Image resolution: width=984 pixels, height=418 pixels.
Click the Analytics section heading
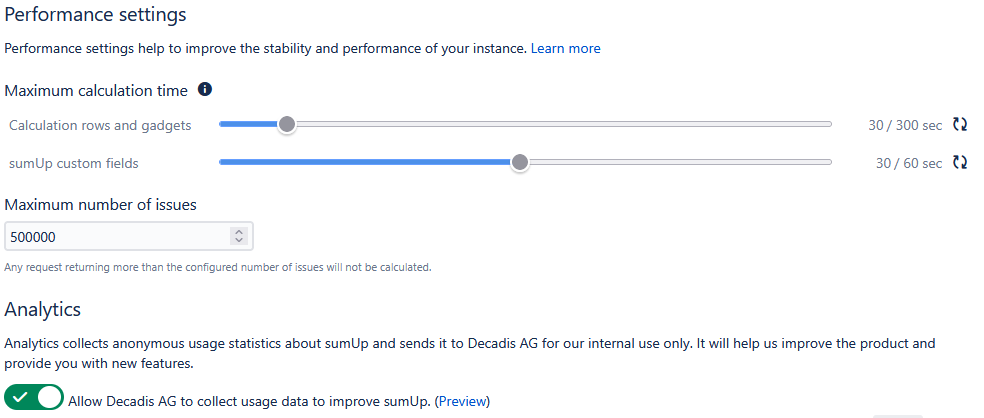point(43,309)
